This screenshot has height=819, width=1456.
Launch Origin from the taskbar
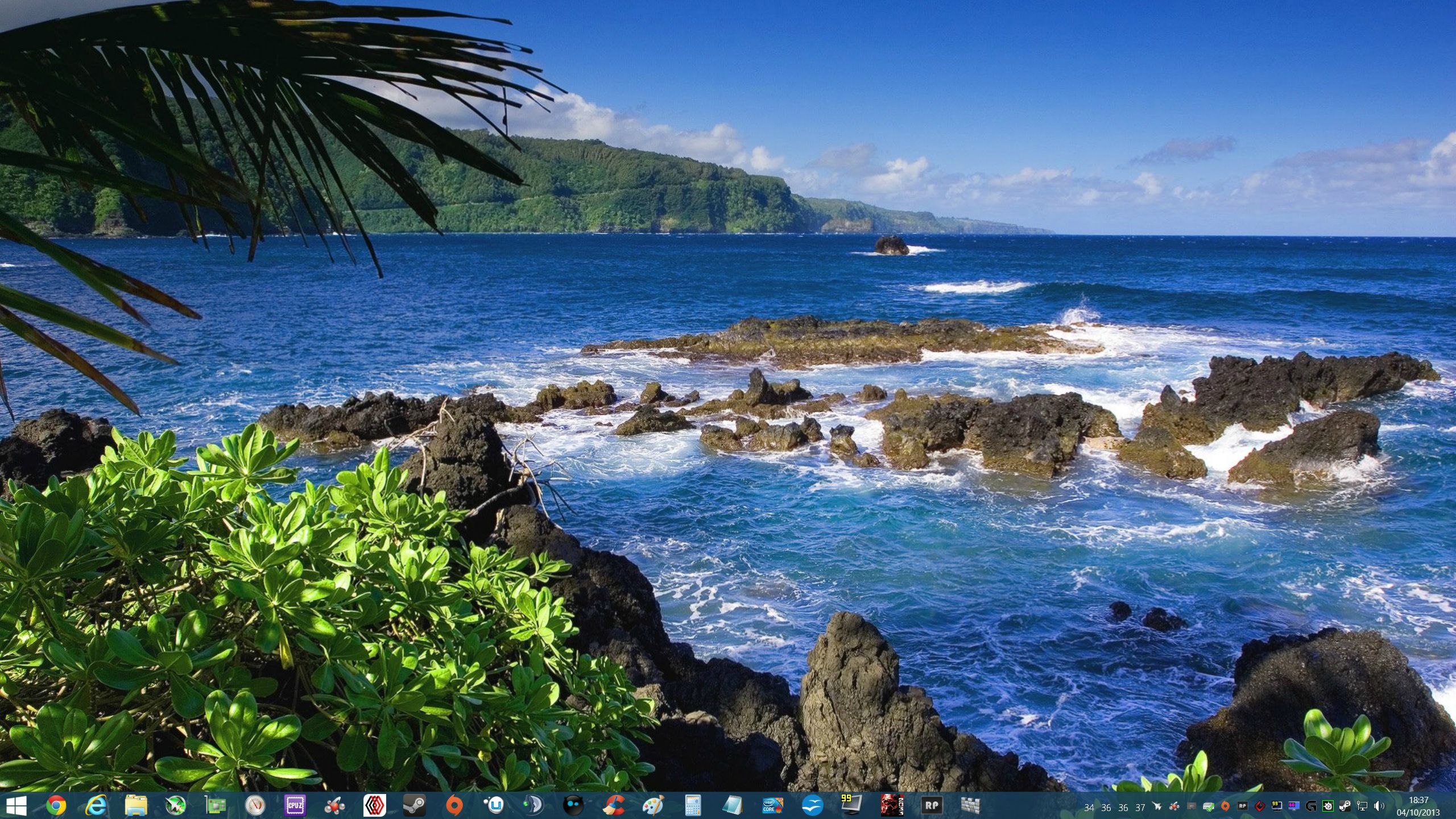(454, 805)
